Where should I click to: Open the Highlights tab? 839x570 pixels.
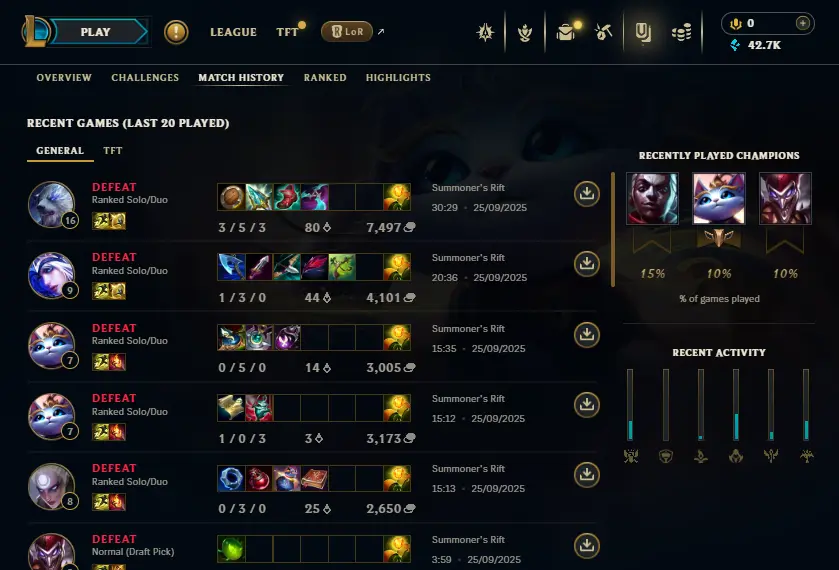pos(398,78)
